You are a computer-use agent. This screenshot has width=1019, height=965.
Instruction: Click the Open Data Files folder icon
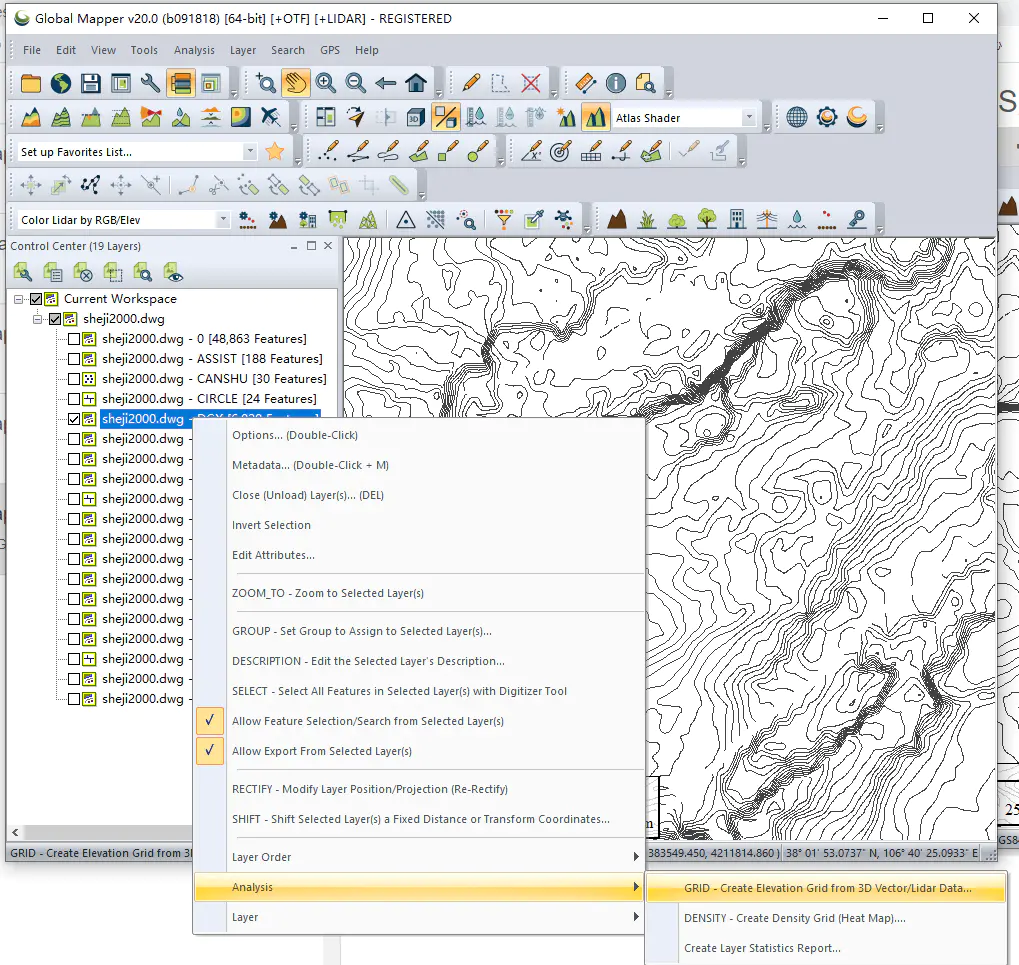pyautogui.click(x=31, y=83)
